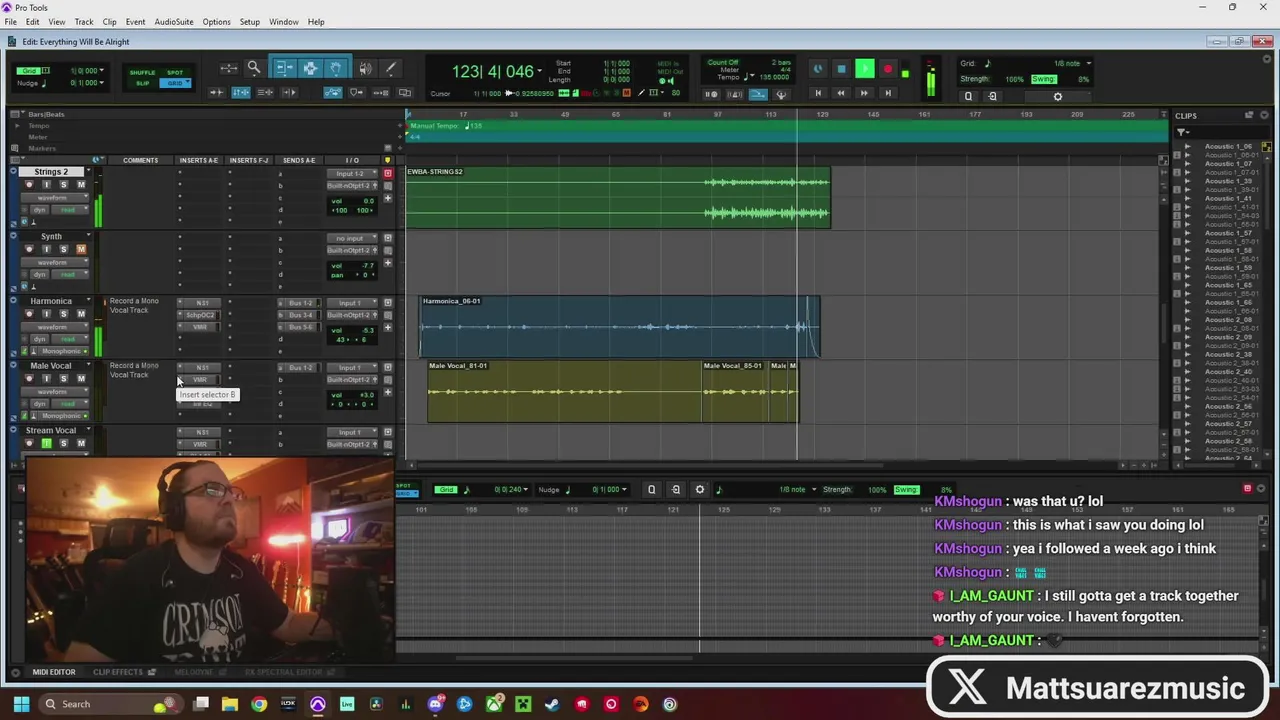Open grid settings gear in toolbar

[x=1058, y=97]
